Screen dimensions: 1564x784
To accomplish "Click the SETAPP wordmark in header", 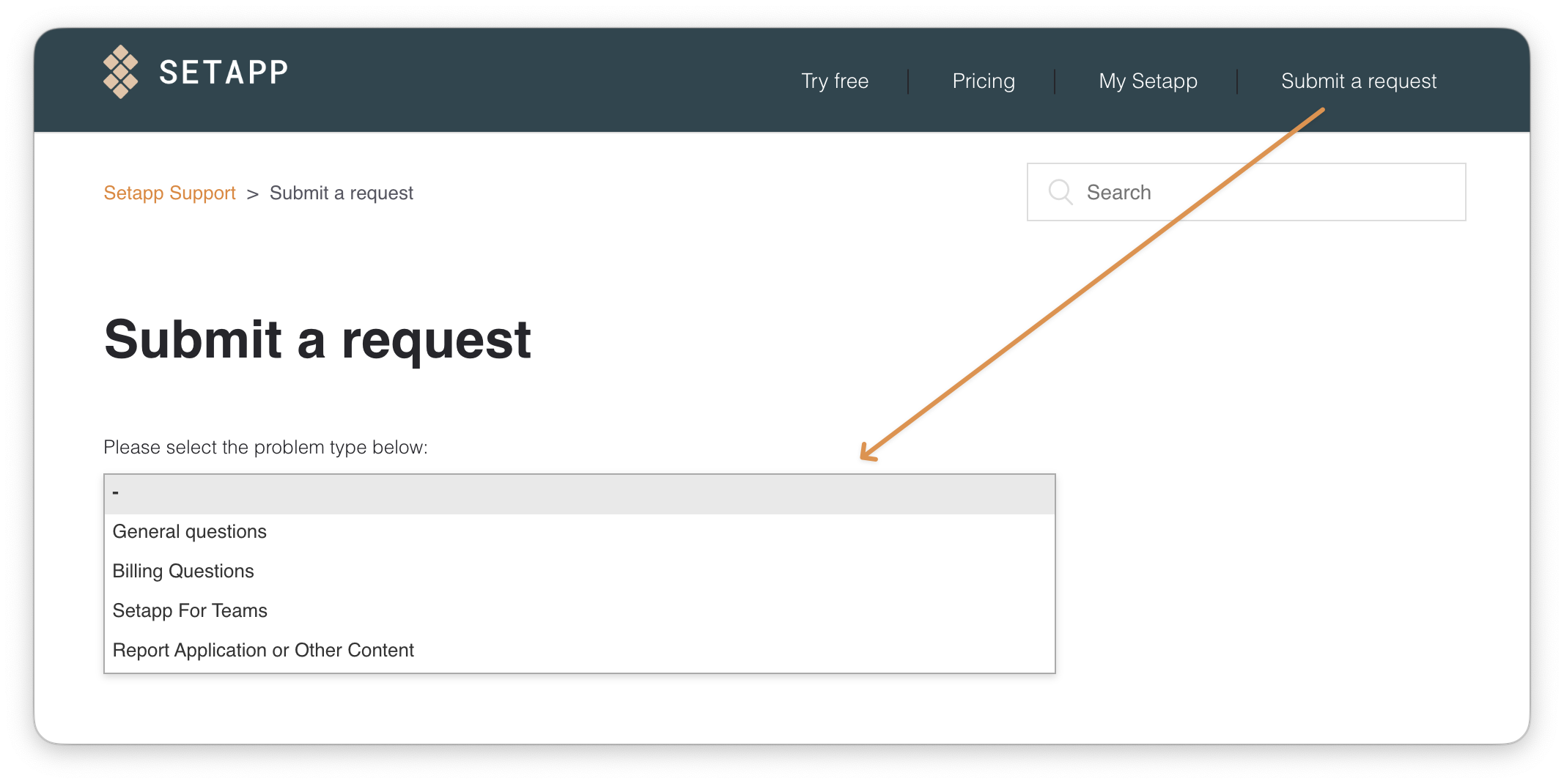I will click(224, 73).
